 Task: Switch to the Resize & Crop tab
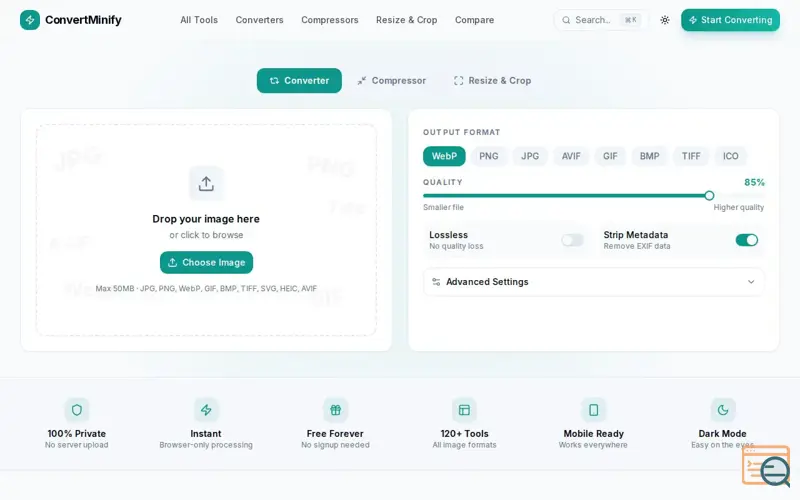pyautogui.click(x=492, y=81)
